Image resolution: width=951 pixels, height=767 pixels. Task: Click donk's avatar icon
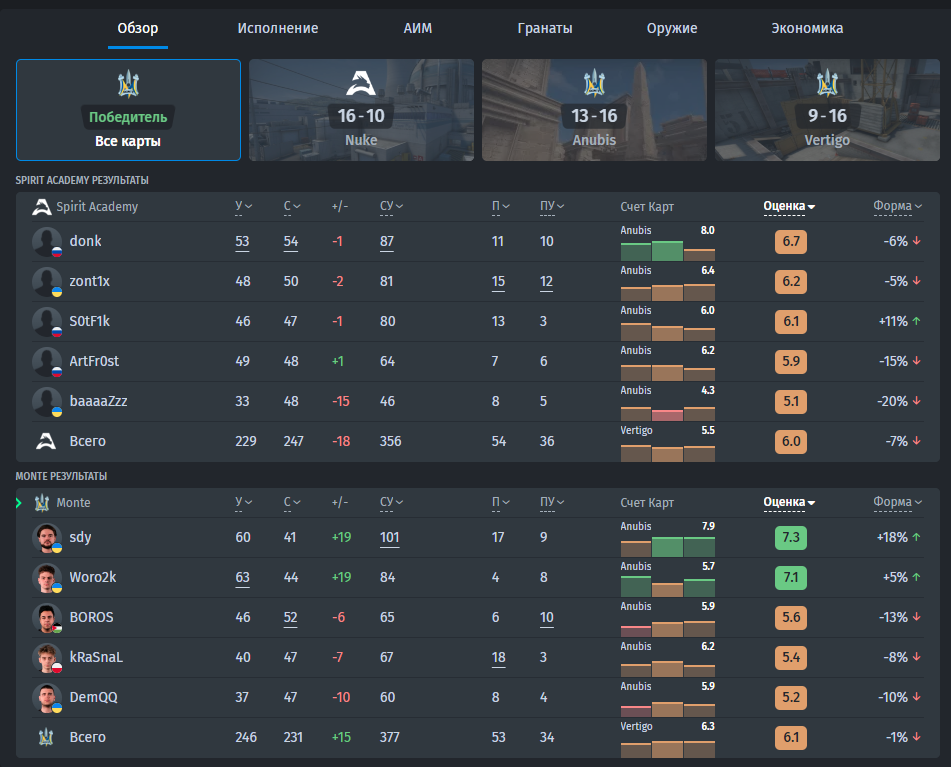coord(47,241)
